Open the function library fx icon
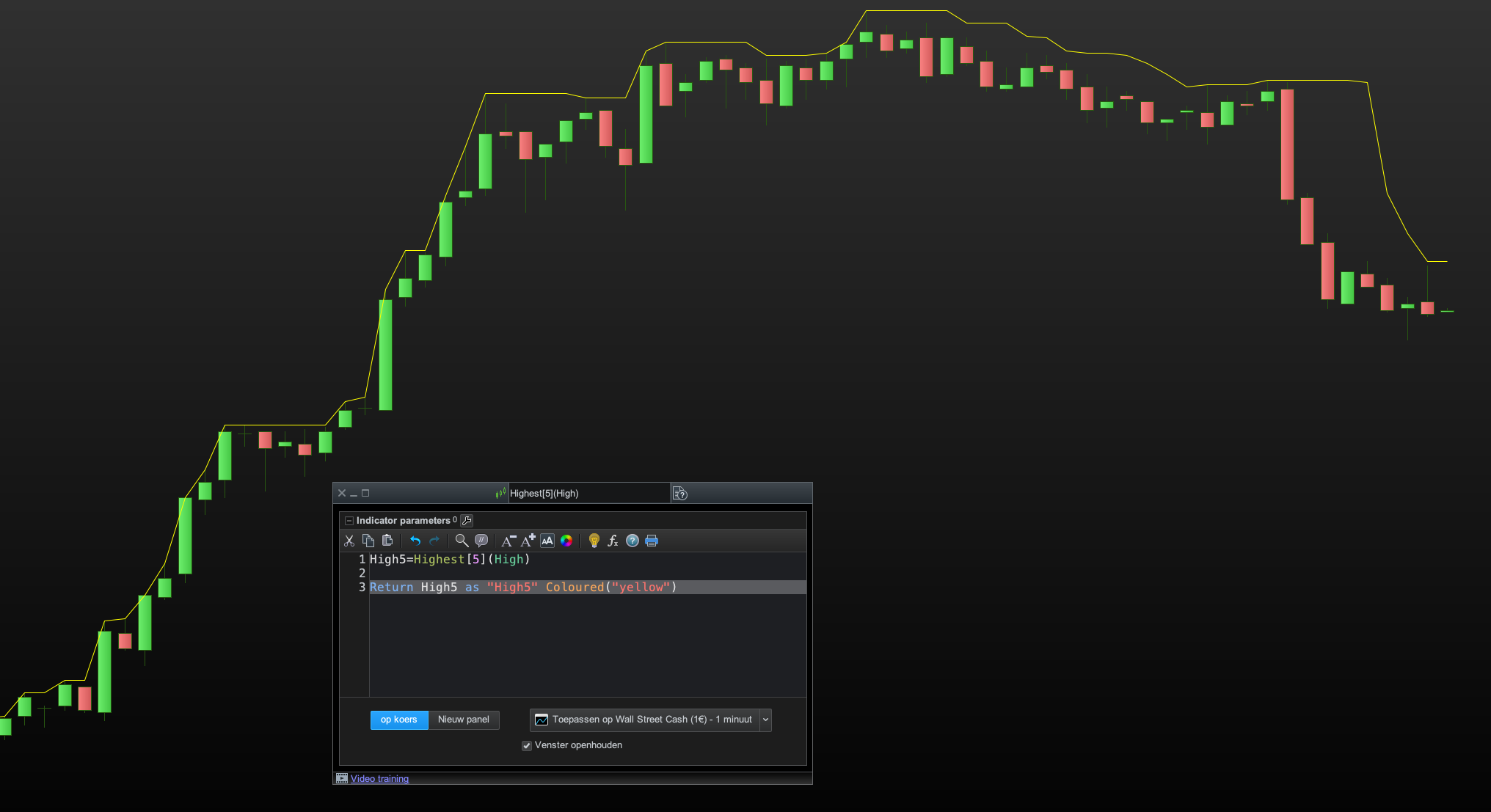The image size is (1491, 812). (x=613, y=541)
